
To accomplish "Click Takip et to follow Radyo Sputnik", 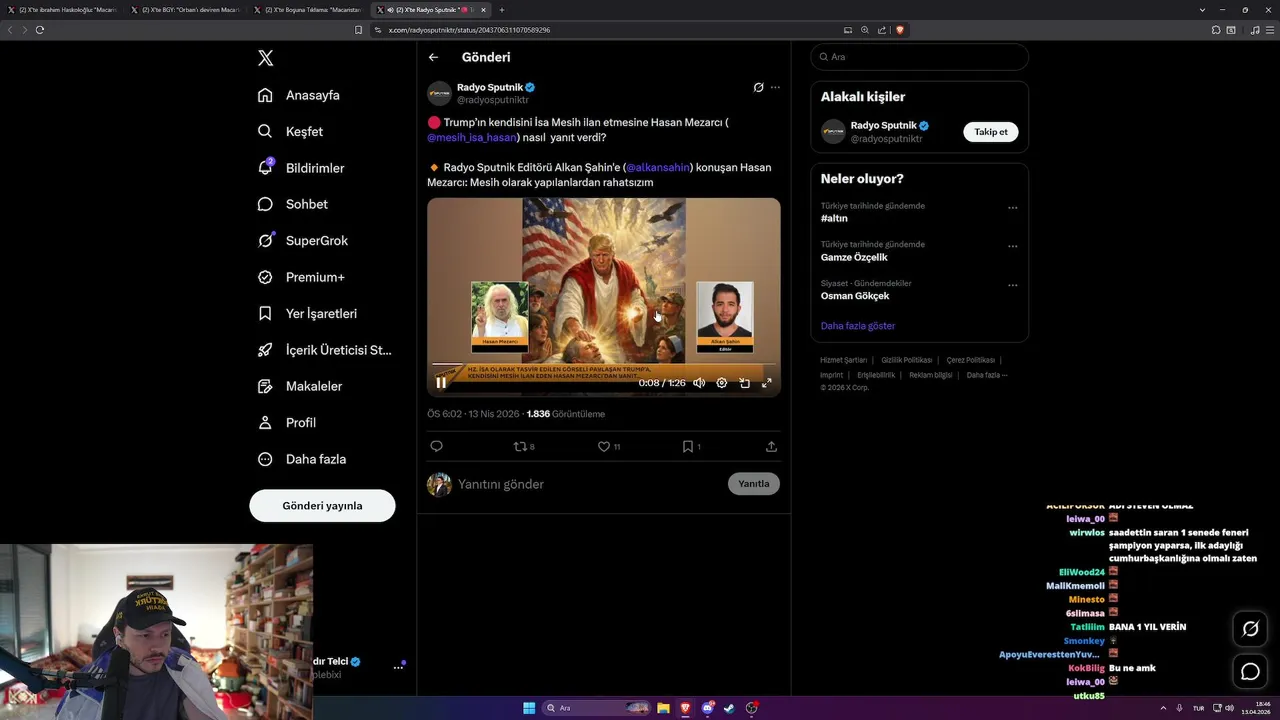I will coord(991,132).
